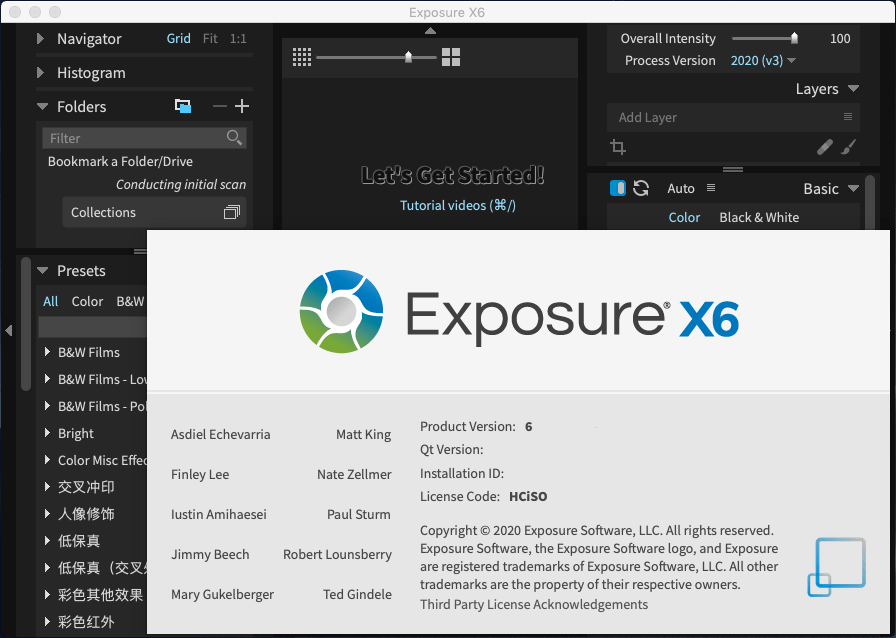This screenshot has height=638, width=896.
Task: Collapse the top panel arrow
Action: pos(431,31)
